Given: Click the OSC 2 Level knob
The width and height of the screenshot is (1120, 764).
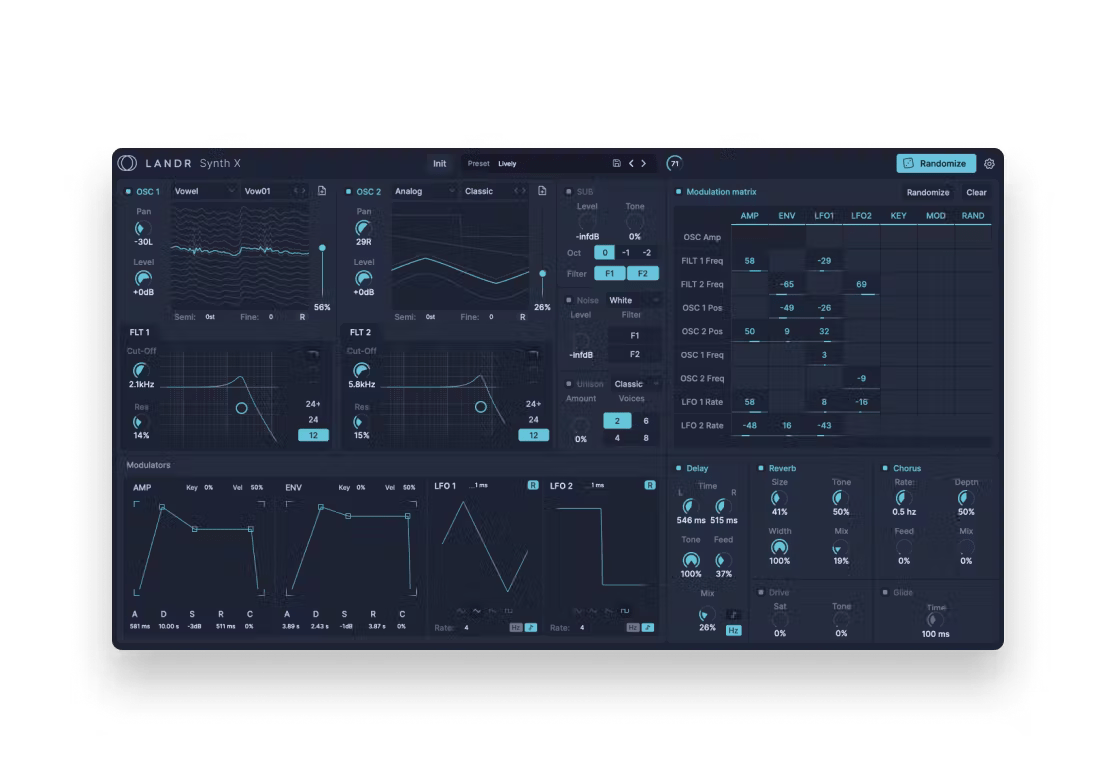Looking at the screenshot, I should [x=364, y=278].
